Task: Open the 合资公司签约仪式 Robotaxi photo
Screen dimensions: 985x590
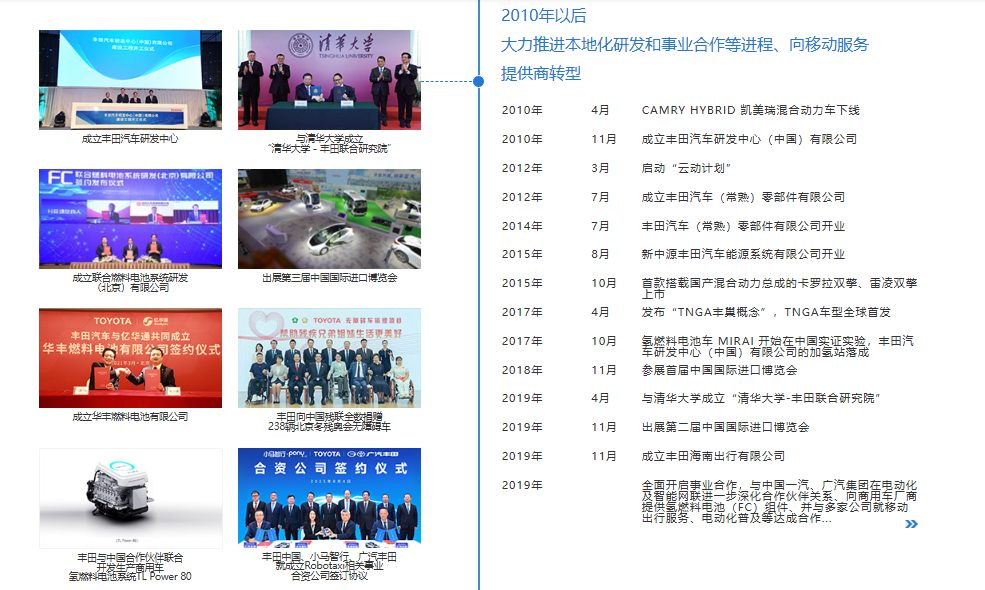Action: pyautogui.click(x=329, y=496)
